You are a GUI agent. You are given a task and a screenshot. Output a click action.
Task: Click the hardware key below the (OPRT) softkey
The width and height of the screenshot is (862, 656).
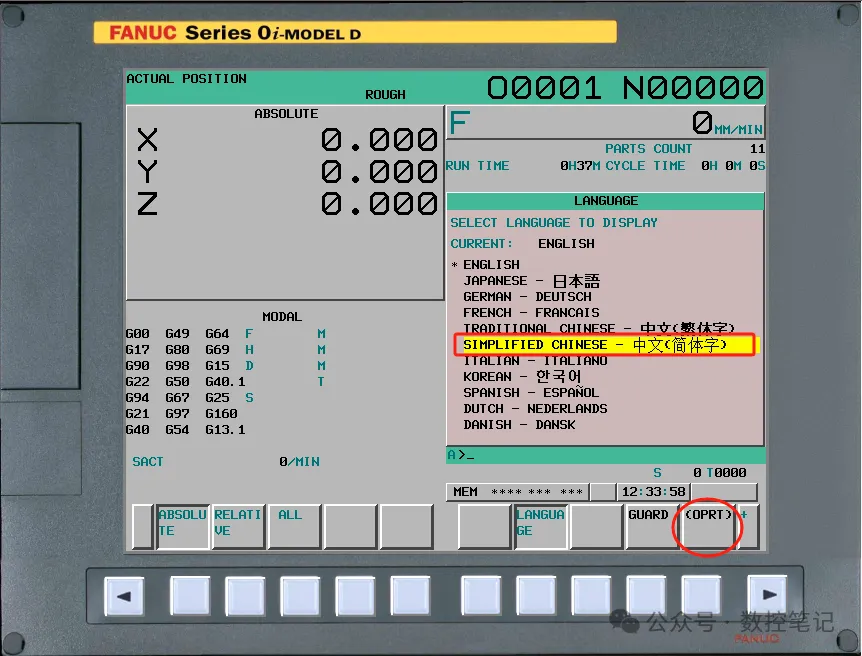point(701,596)
